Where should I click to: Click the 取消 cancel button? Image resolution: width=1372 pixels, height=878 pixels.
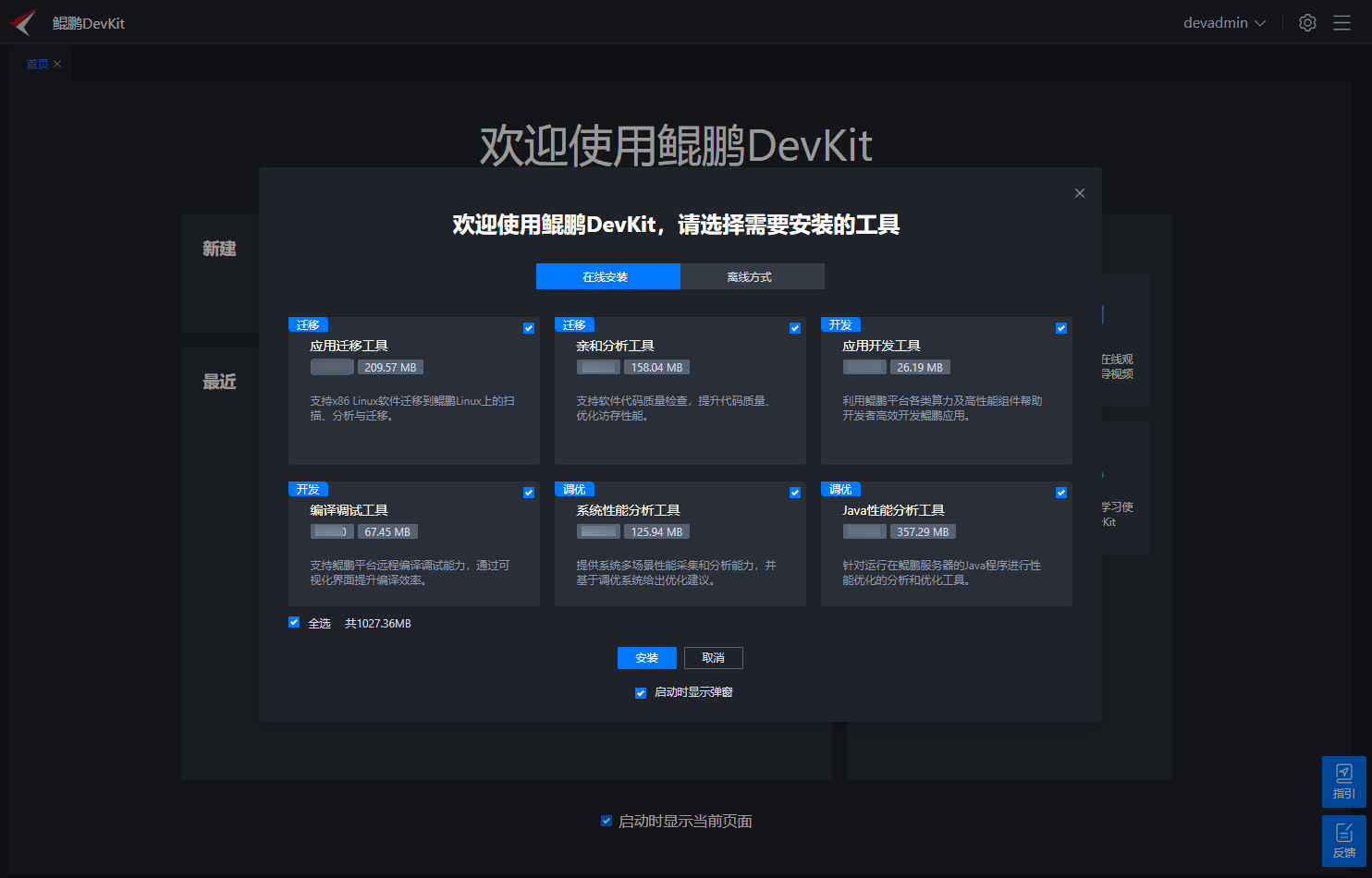point(714,658)
